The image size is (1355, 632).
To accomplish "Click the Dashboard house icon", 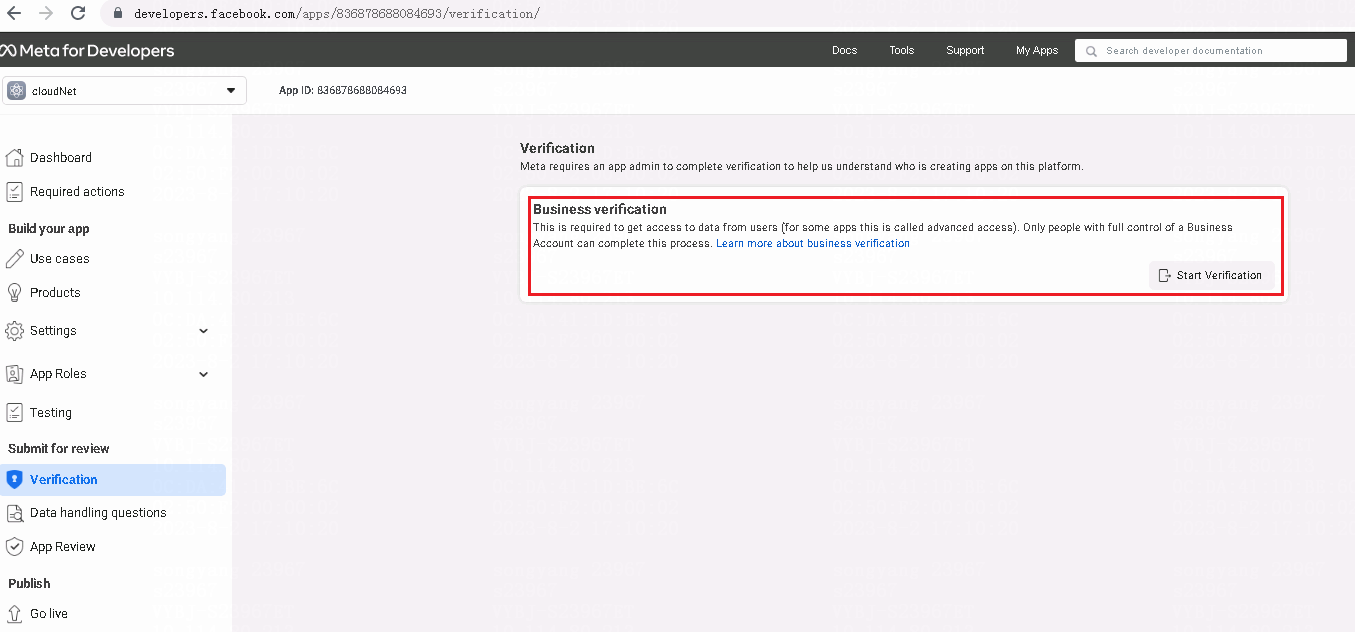I will click(14, 157).
